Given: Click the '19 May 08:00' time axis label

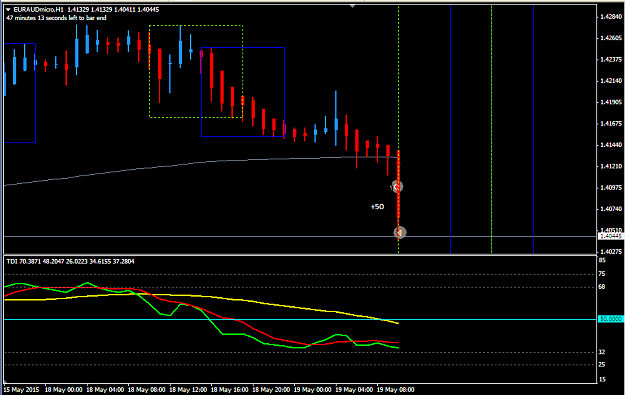Looking at the screenshot, I should [395, 389].
